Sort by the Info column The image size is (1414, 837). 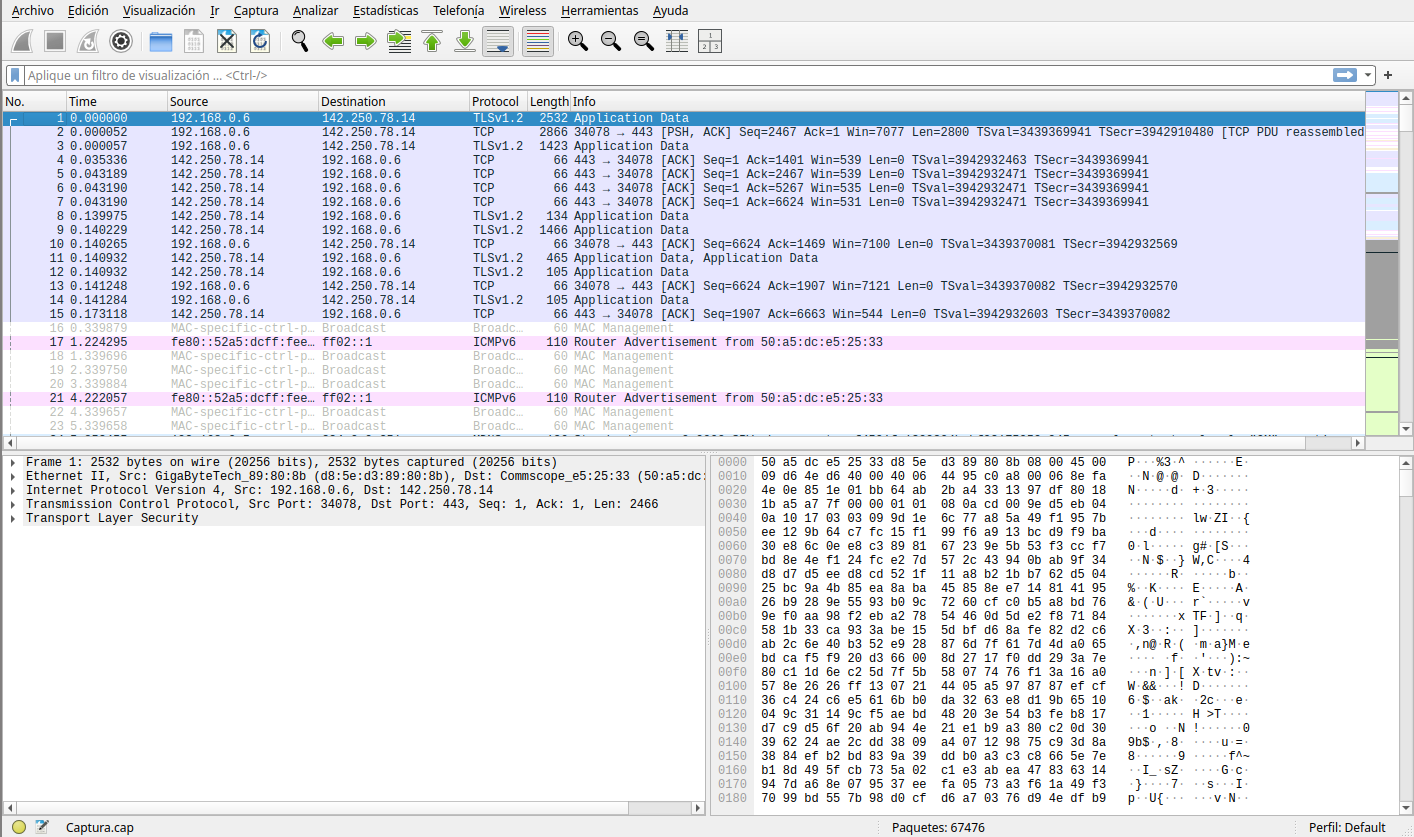[967, 101]
